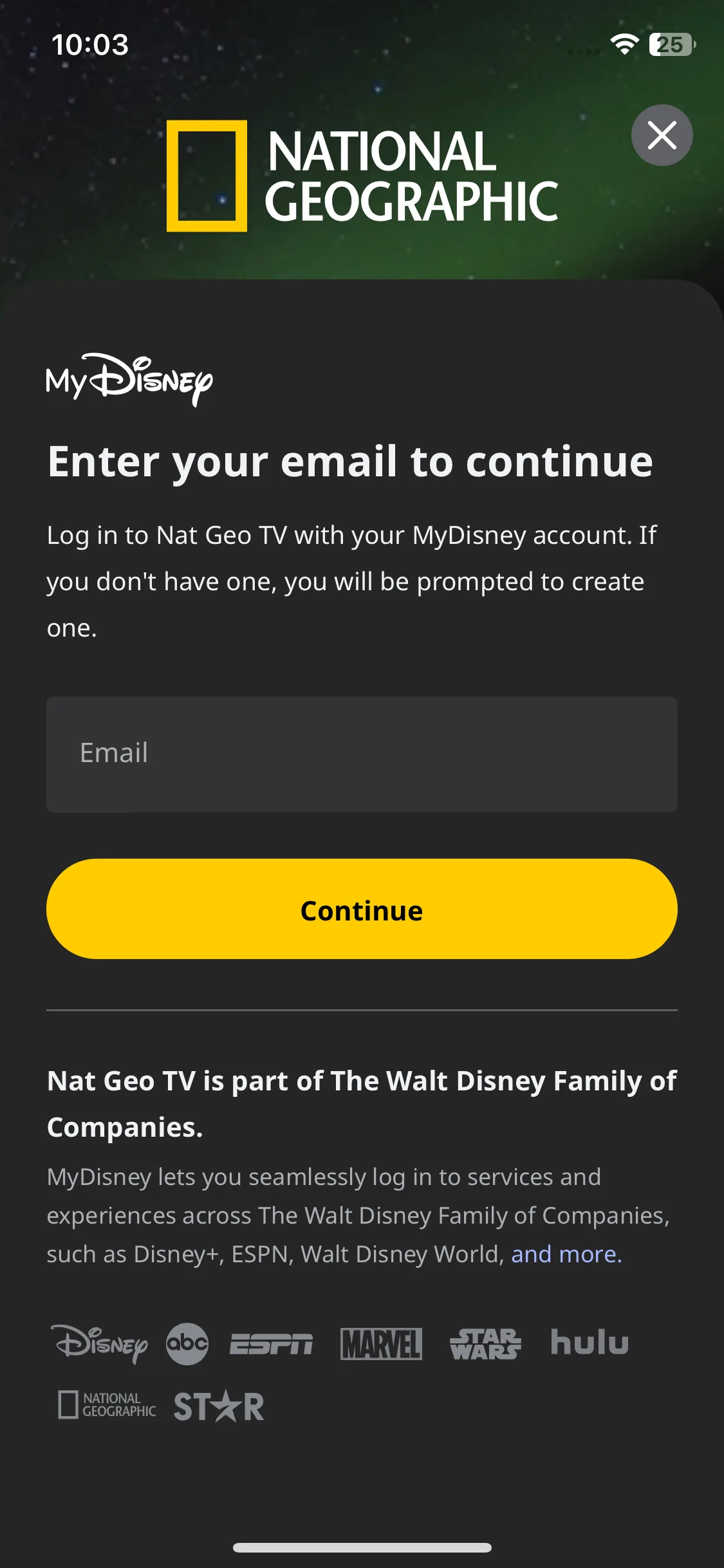
Task: Tap the STAR brand logo
Action: pyautogui.click(x=219, y=1406)
